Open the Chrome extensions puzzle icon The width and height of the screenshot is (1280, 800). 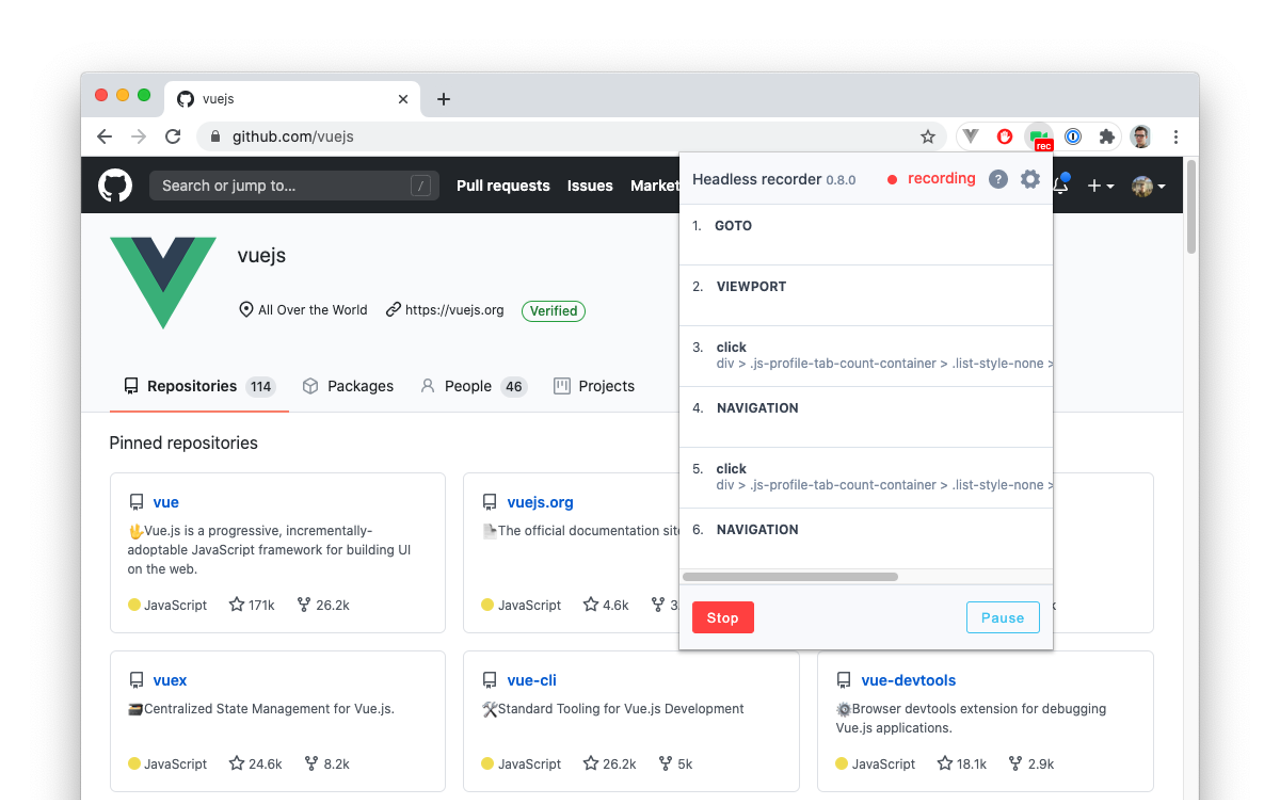[1106, 137]
